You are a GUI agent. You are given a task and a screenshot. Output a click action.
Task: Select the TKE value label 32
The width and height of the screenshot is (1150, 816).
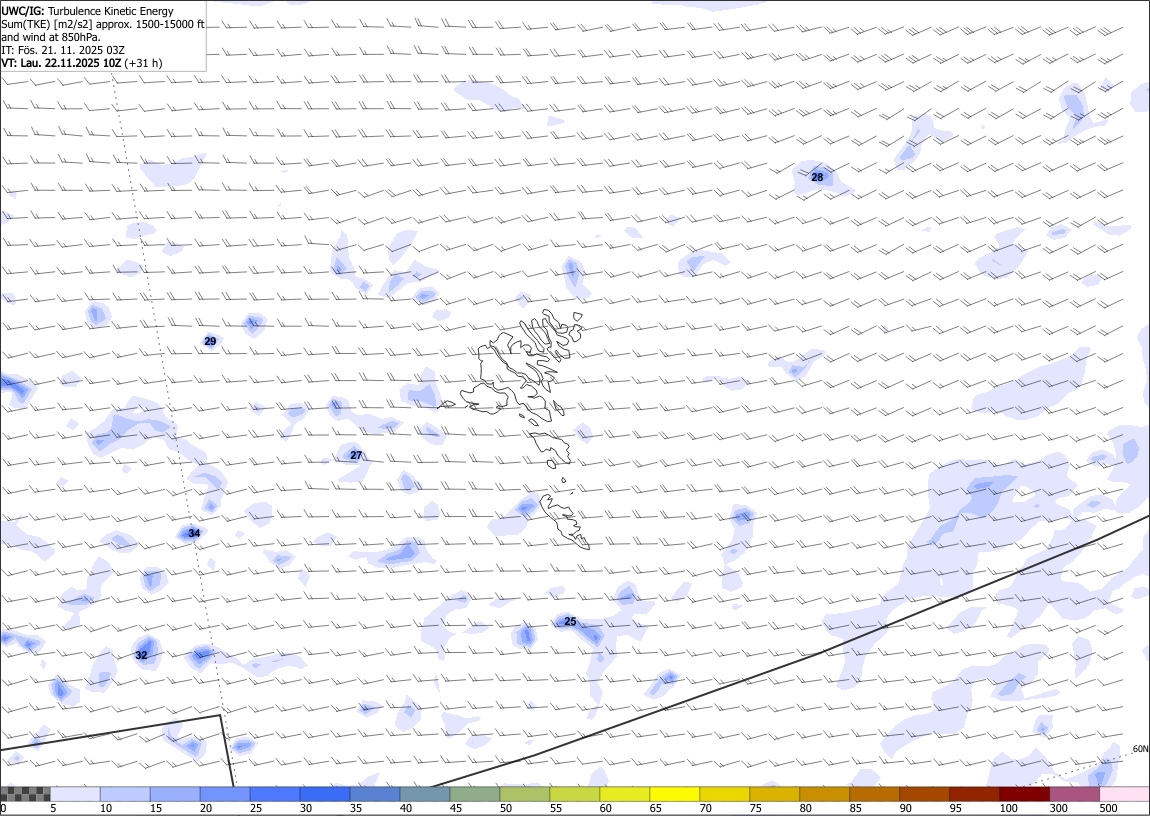point(142,655)
